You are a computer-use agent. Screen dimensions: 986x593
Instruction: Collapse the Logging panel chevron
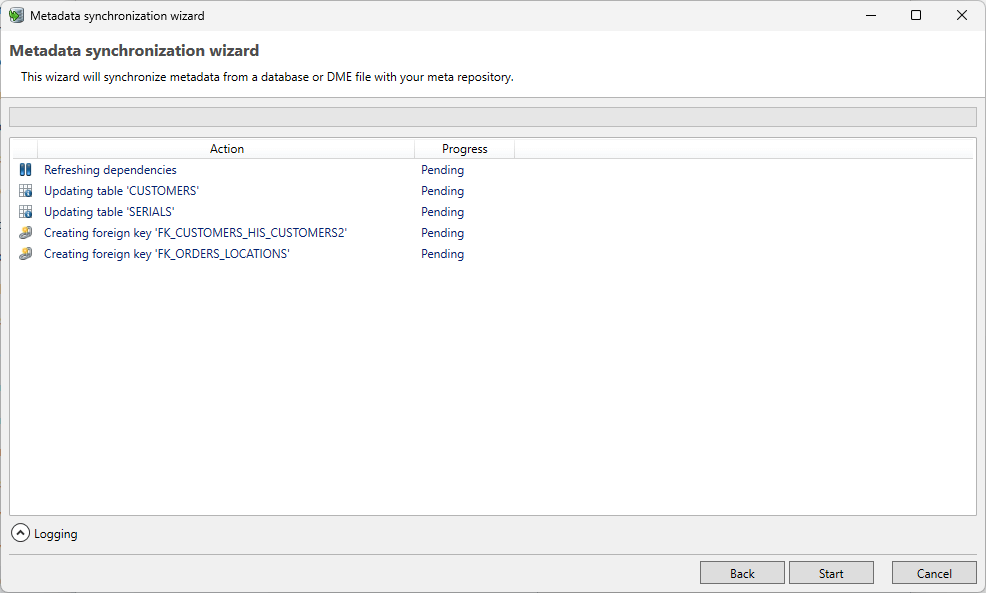click(19, 533)
